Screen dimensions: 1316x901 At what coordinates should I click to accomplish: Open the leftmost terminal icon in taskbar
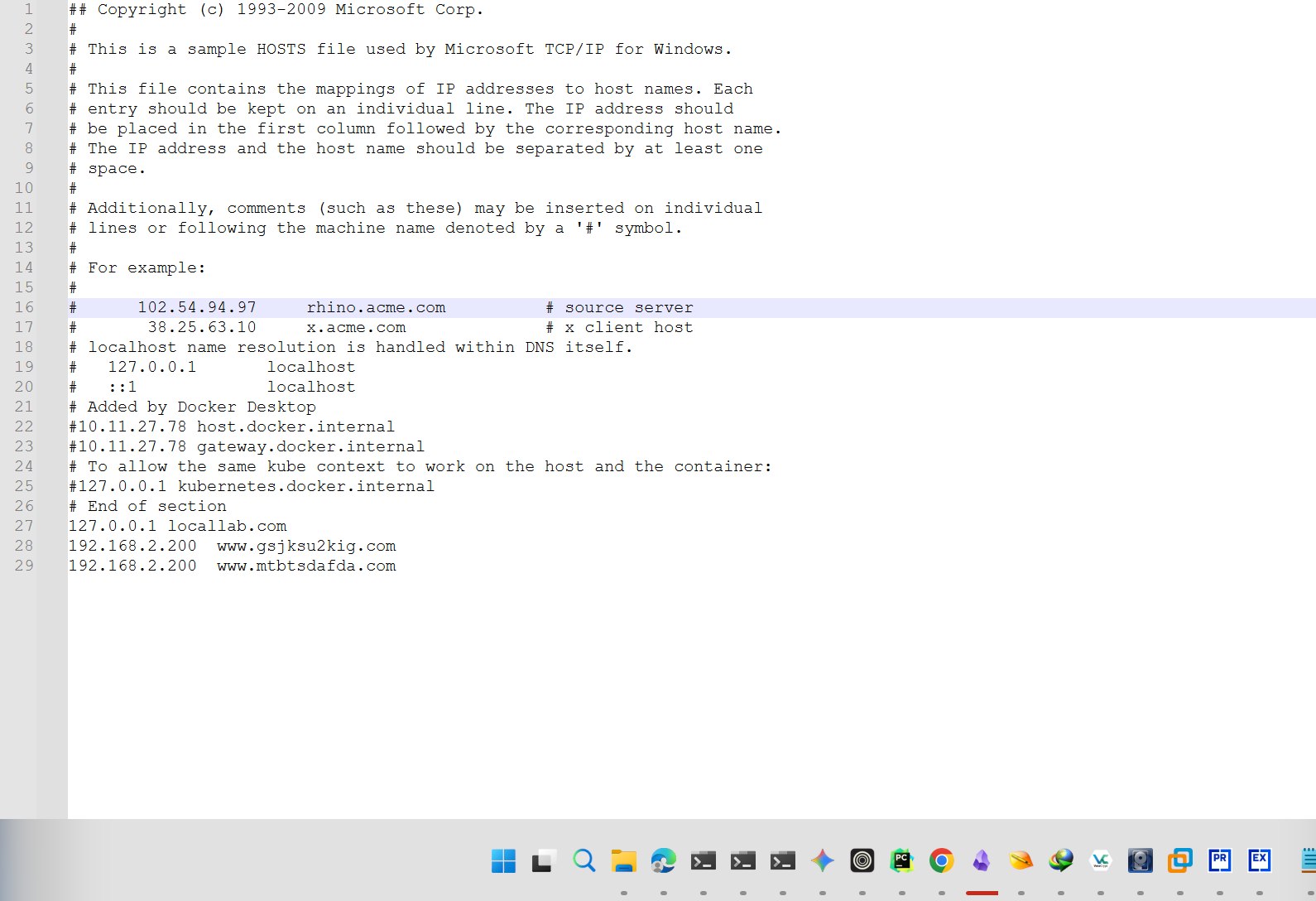(x=703, y=861)
